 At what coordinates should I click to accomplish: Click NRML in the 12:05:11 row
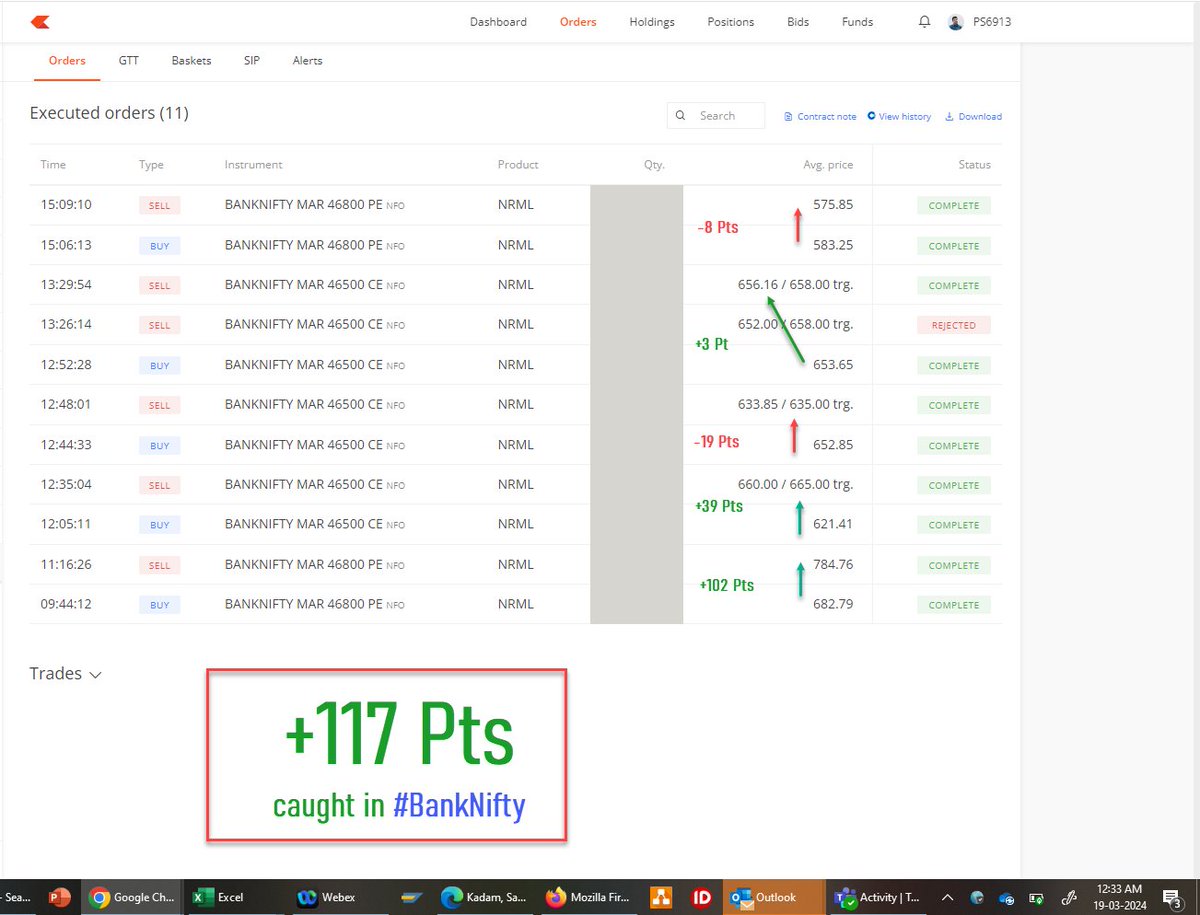[x=515, y=524]
